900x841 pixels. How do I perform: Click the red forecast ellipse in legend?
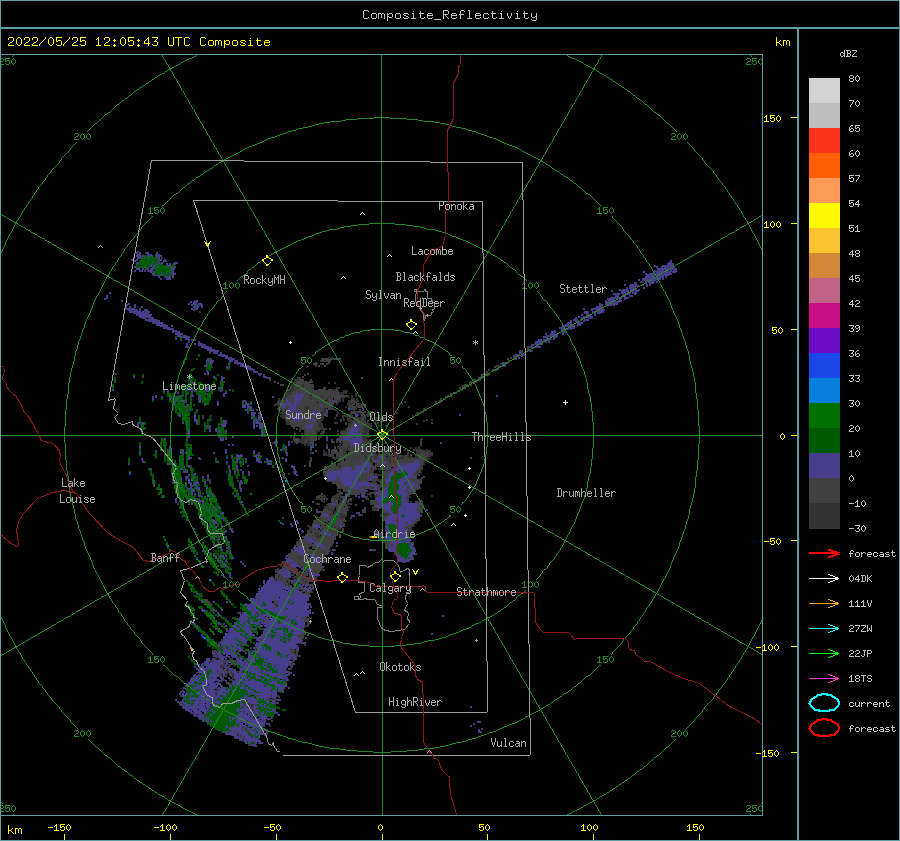tap(824, 728)
